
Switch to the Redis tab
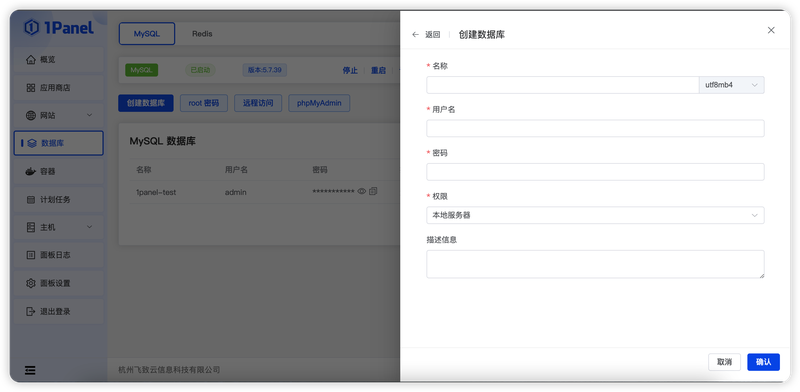pyautogui.click(x=202, y=34)
